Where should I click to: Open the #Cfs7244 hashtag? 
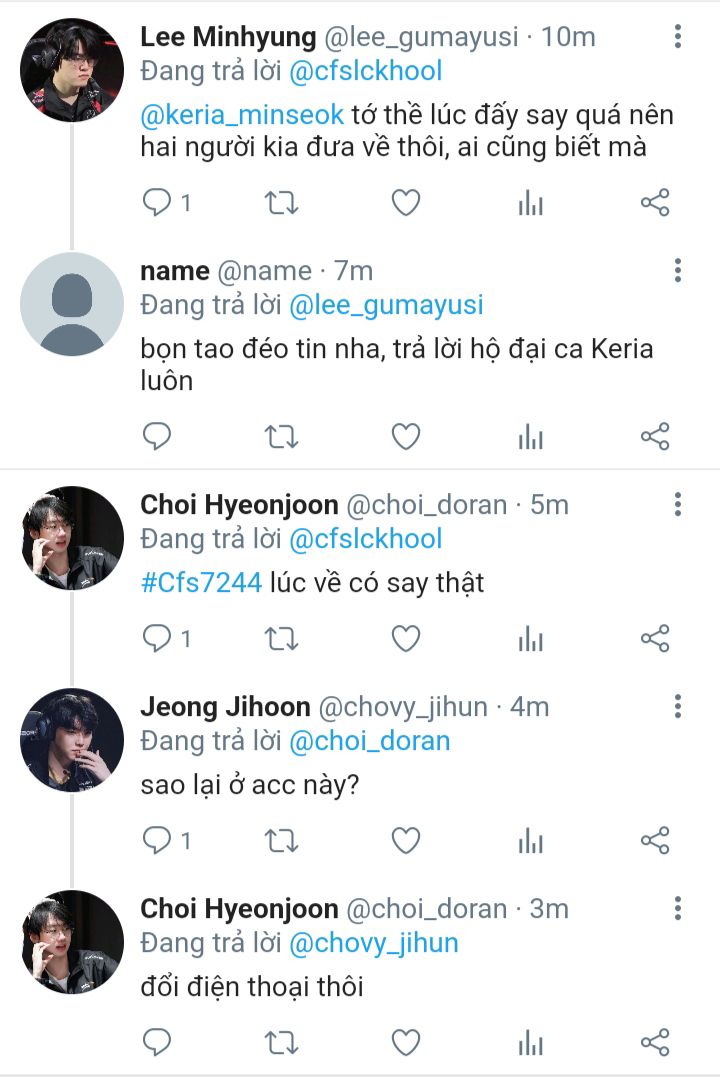tap(201, 582)
